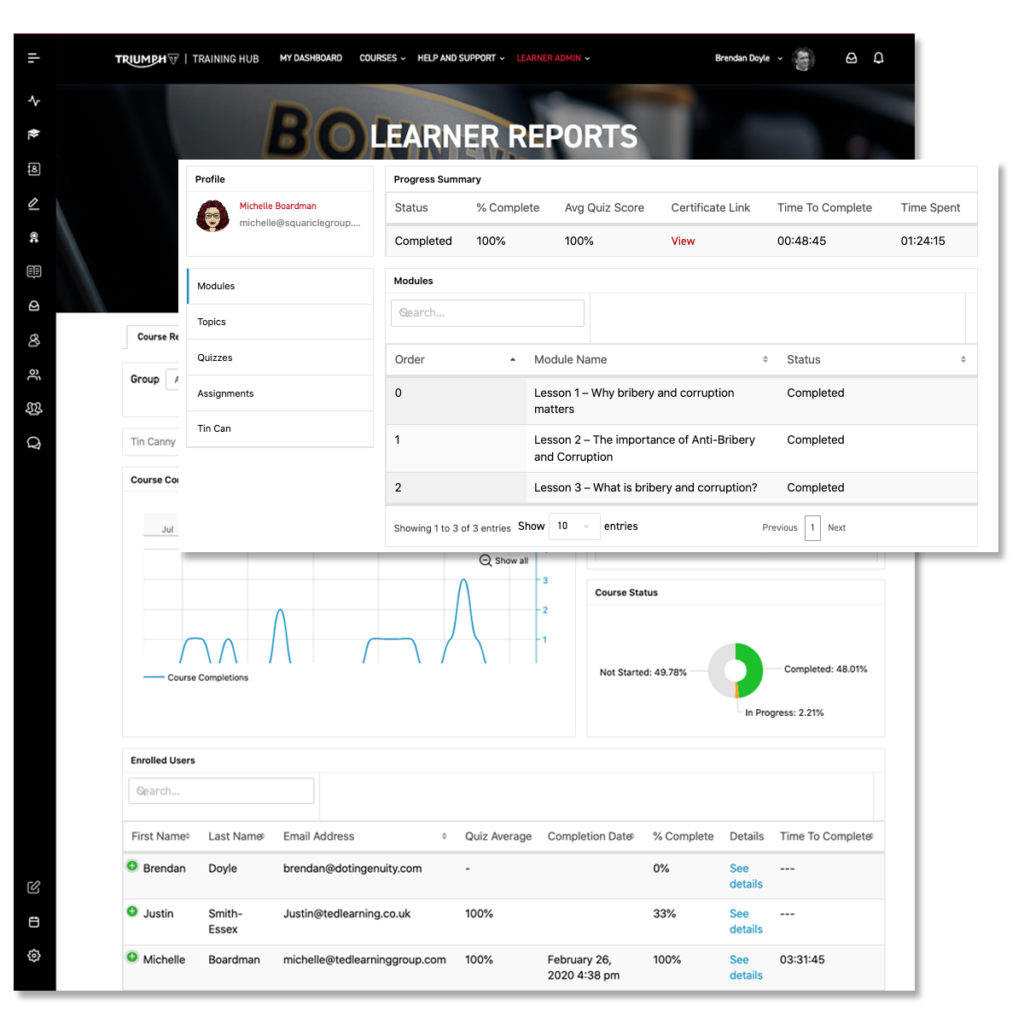Click See details for Justin Smith-Essex

(746, 921)
